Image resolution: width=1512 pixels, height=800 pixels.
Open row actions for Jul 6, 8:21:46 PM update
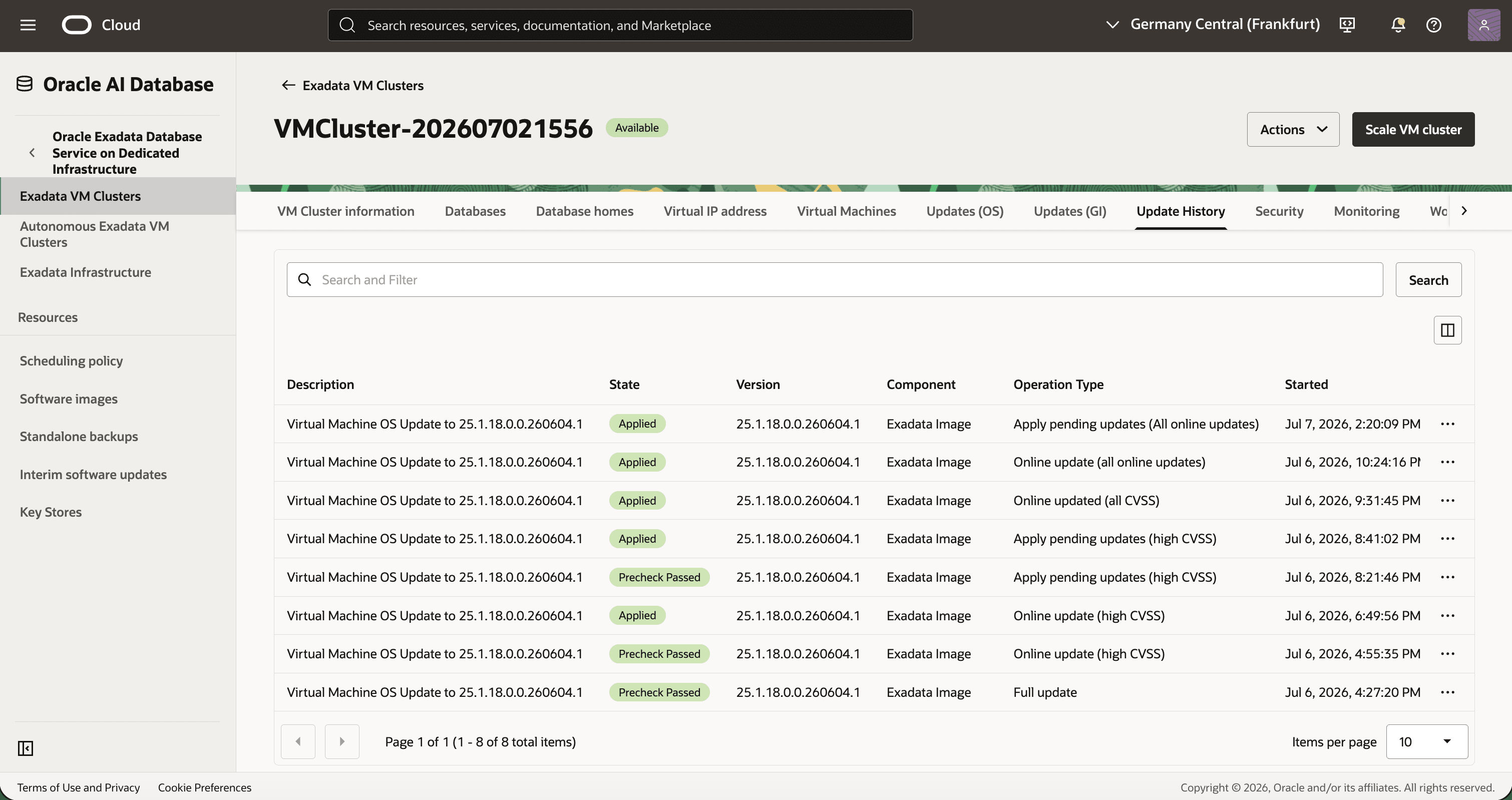(x=1447, y=577)
